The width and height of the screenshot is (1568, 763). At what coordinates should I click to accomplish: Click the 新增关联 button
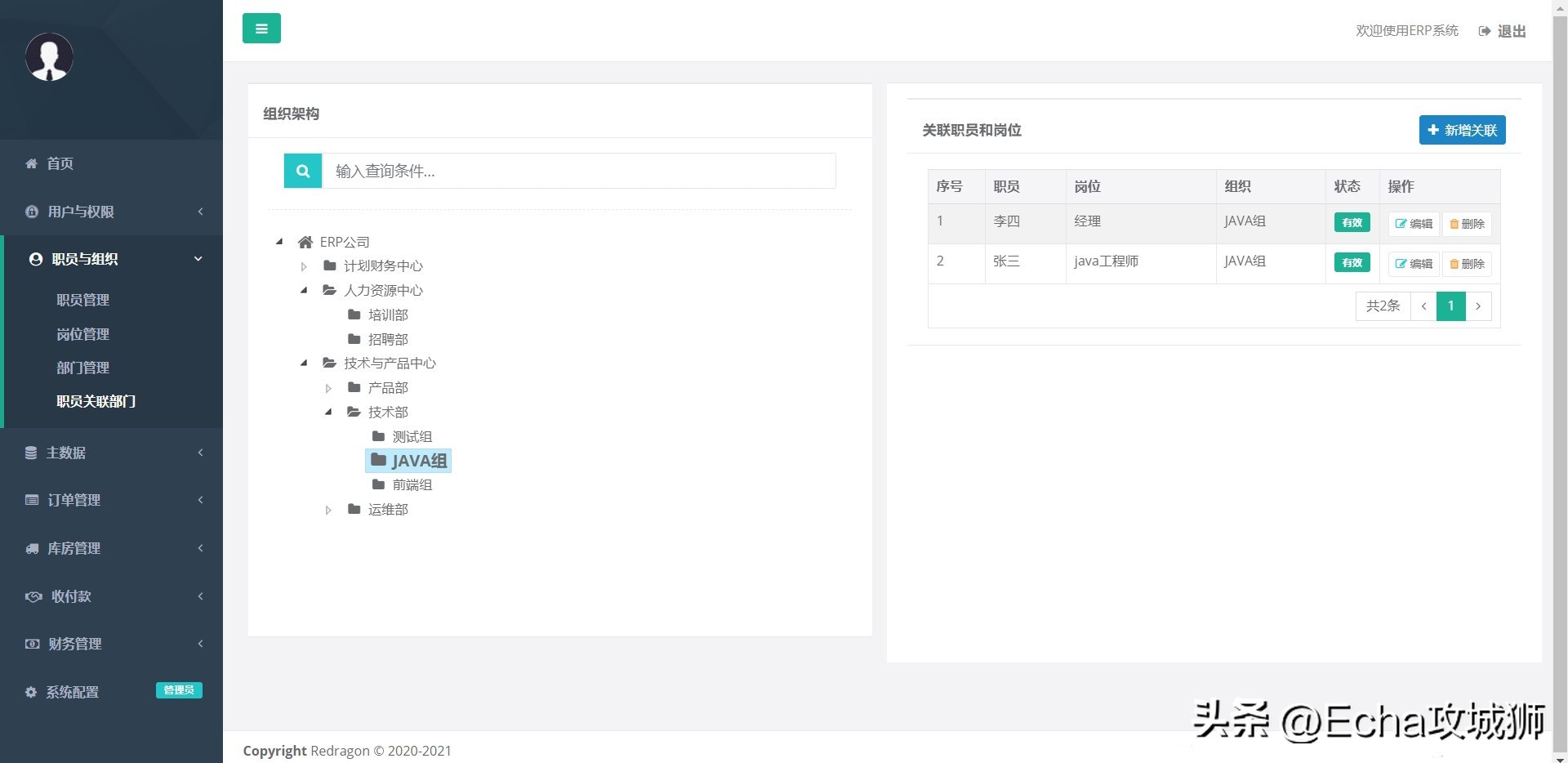coord(1461,130)
